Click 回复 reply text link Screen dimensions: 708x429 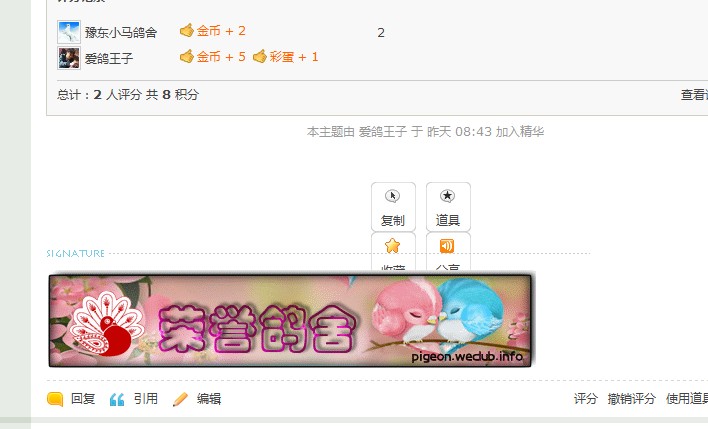[x=83, y=399]
